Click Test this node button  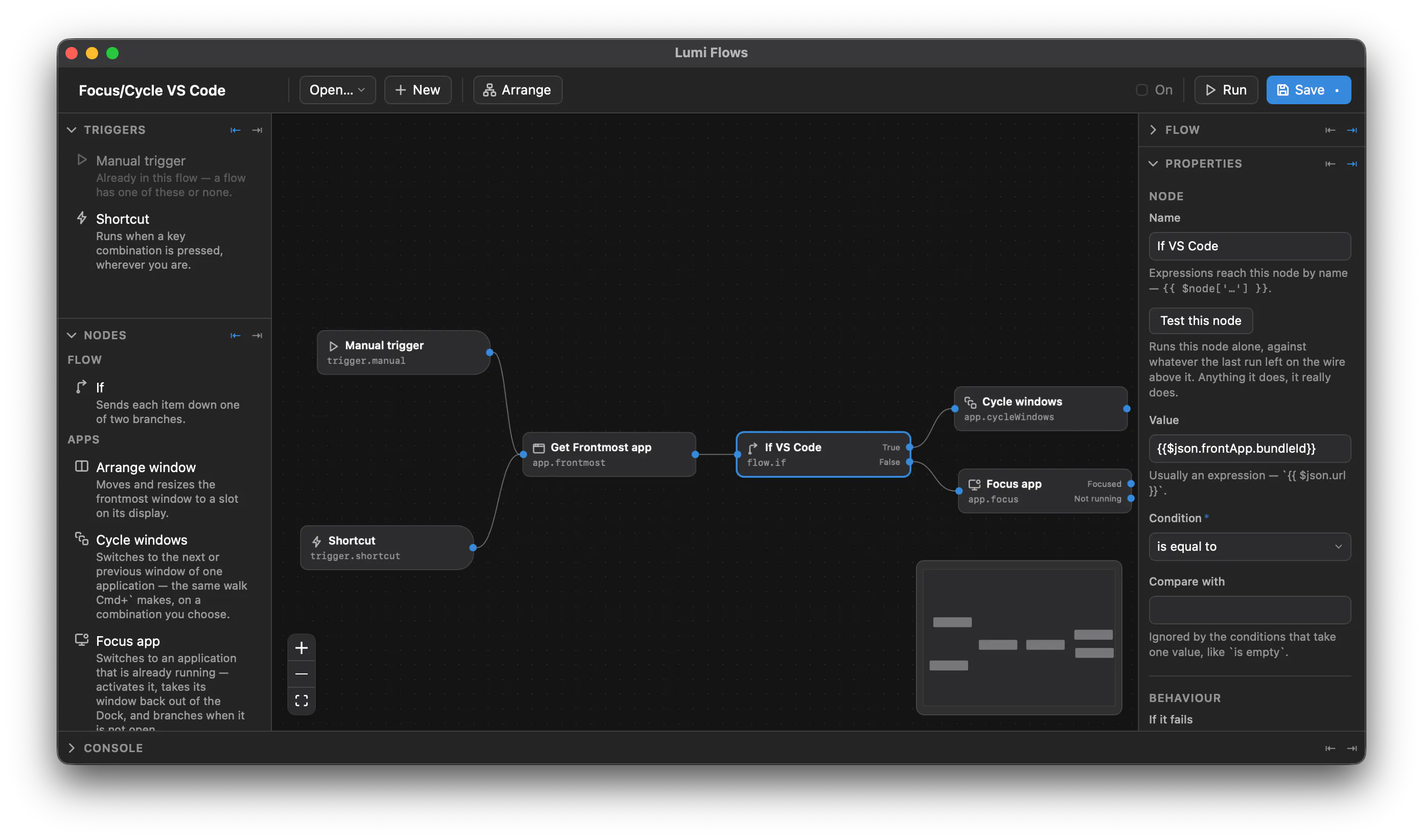click(1201, 321)
